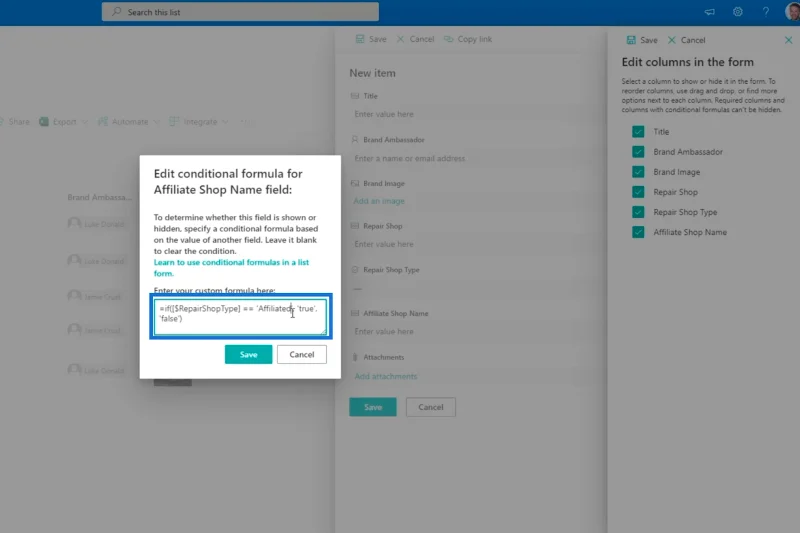Click the Repair Shop Type label in Edit columns

(x=685, y=212)
